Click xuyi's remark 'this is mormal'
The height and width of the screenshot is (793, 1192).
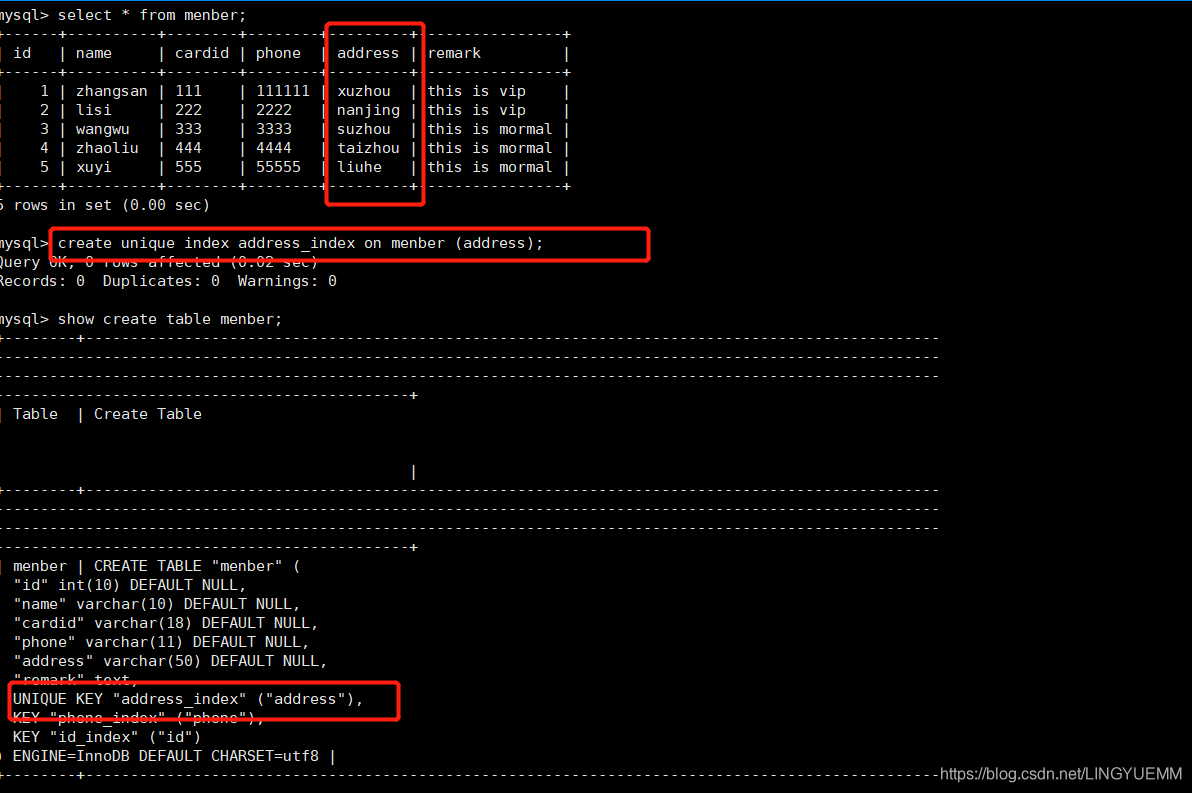click(x=490, y=167)
